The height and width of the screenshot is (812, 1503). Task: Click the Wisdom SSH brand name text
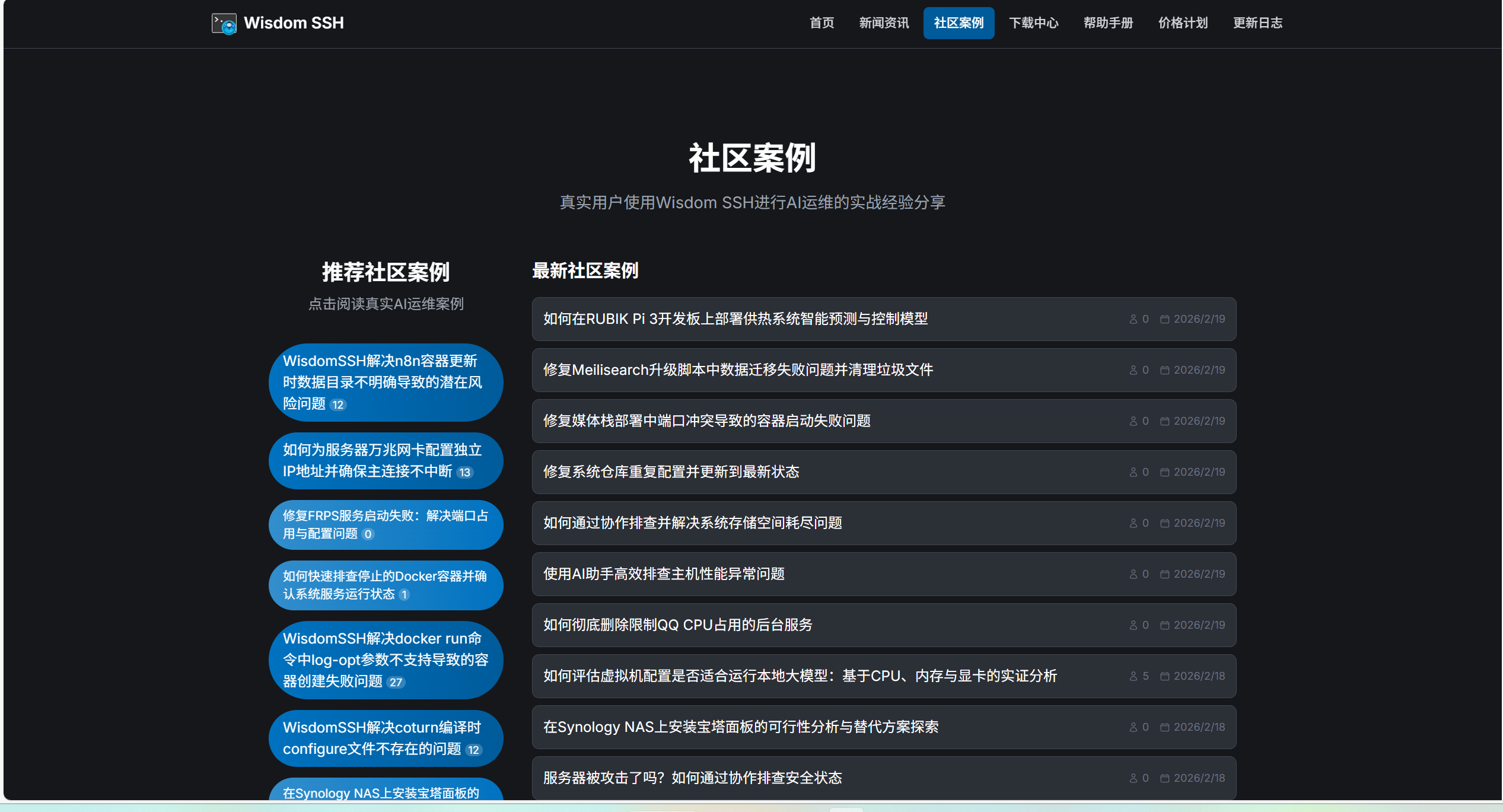[x=294, y=23]
